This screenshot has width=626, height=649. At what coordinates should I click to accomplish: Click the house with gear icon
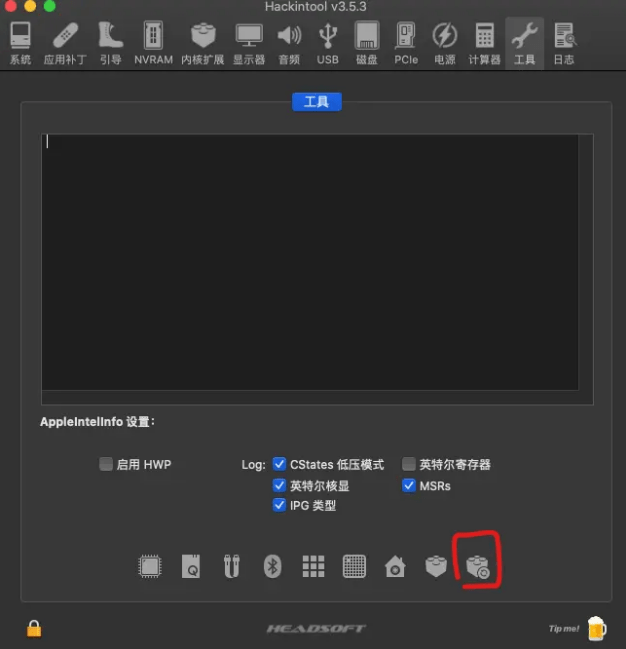point(395,566)
